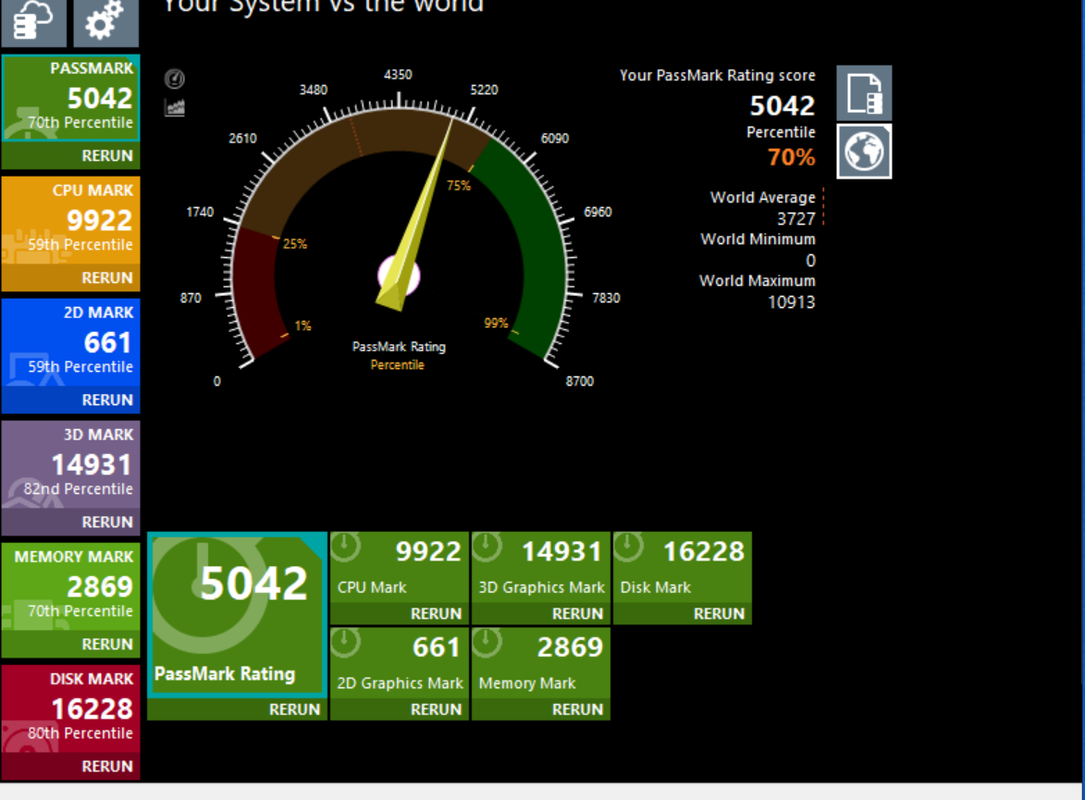1085x800 pixels.
Task: Select the distribution chart view icon
Action: click(x=174, y=107)
